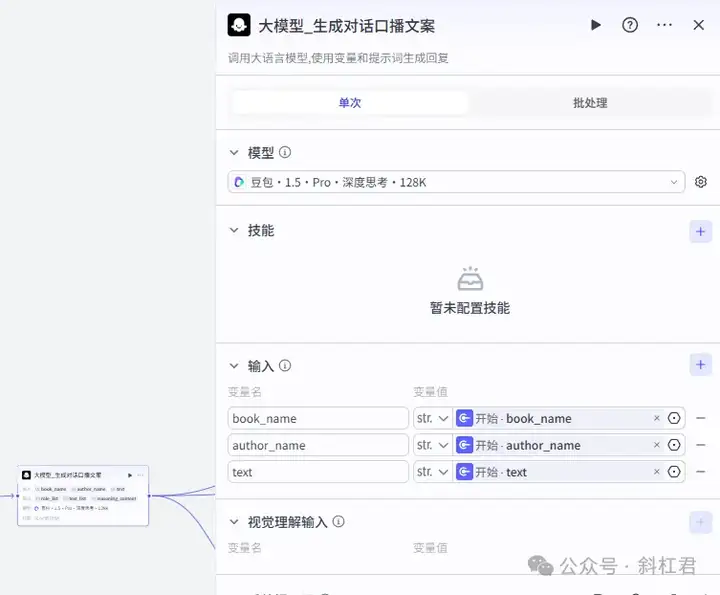Edit the text variable name field
Screen dimensions: 720x595
click(318, 472)
